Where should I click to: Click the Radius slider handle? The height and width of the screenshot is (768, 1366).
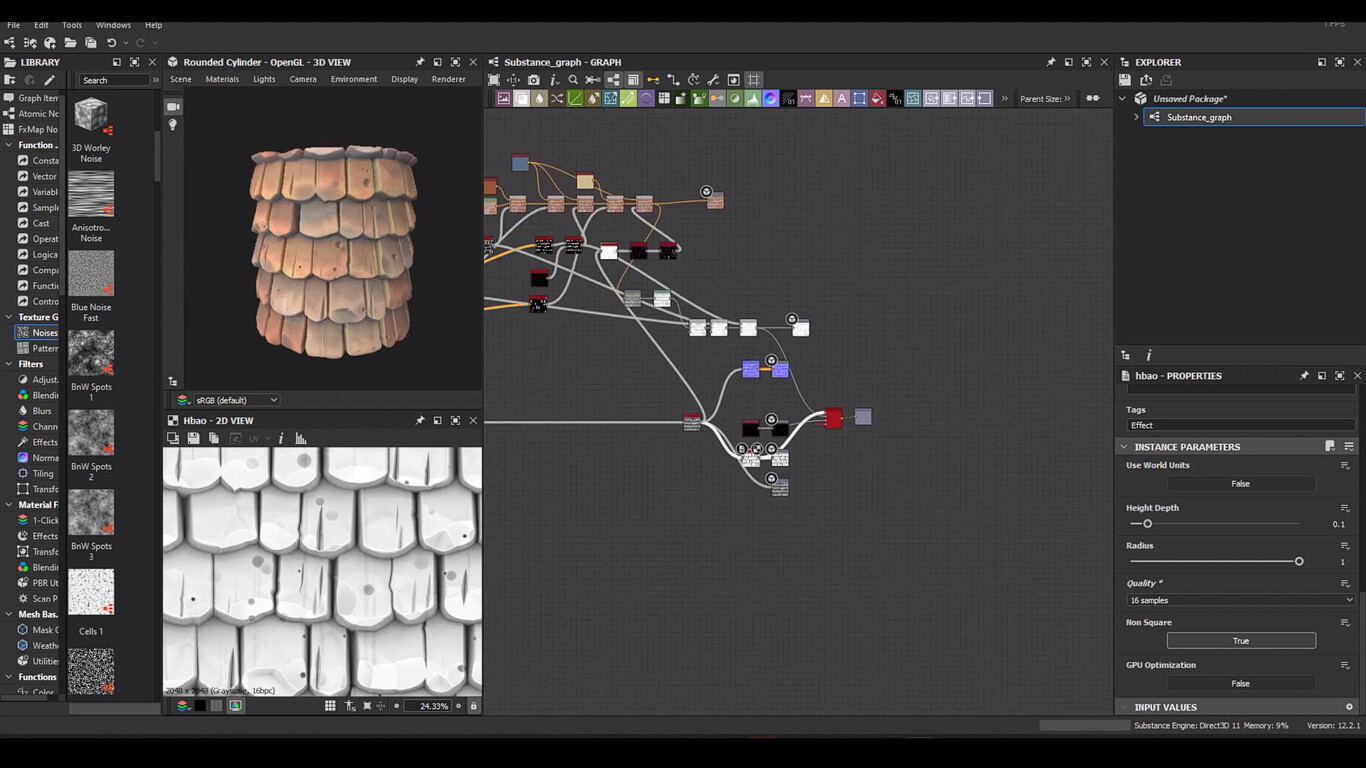(x=1299, y=562)
